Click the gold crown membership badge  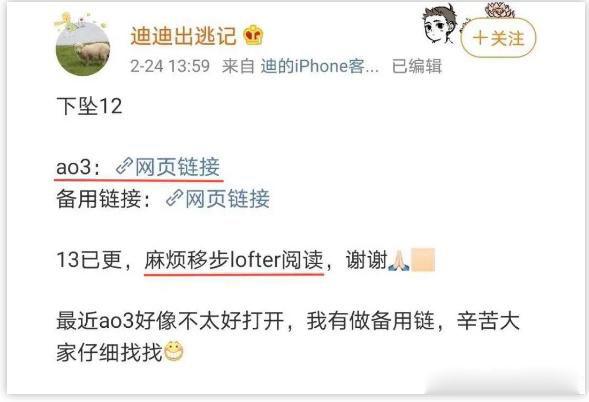click(x=254, y=35)
